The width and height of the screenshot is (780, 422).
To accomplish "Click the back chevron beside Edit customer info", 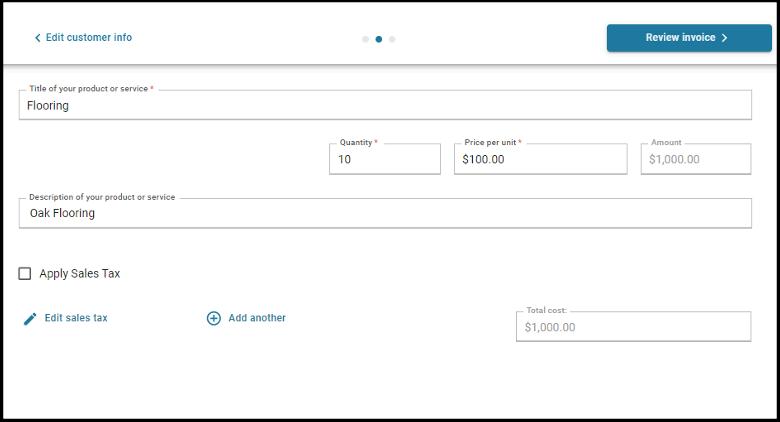I will pos(38,38).
